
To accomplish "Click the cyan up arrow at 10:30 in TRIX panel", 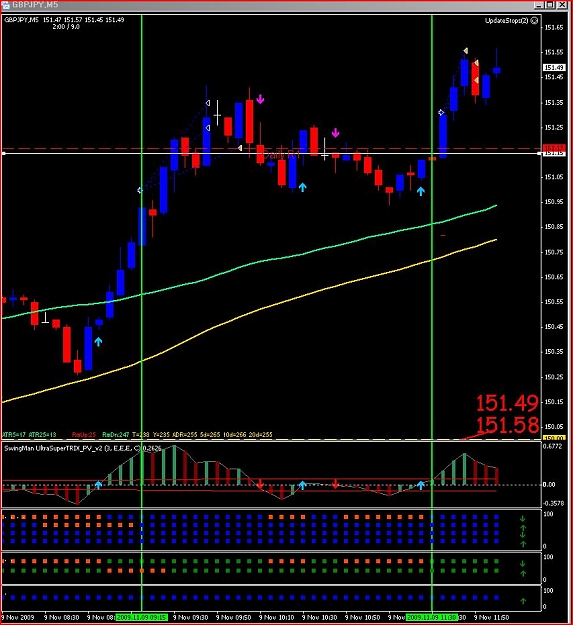I will [x=302, y=485].
